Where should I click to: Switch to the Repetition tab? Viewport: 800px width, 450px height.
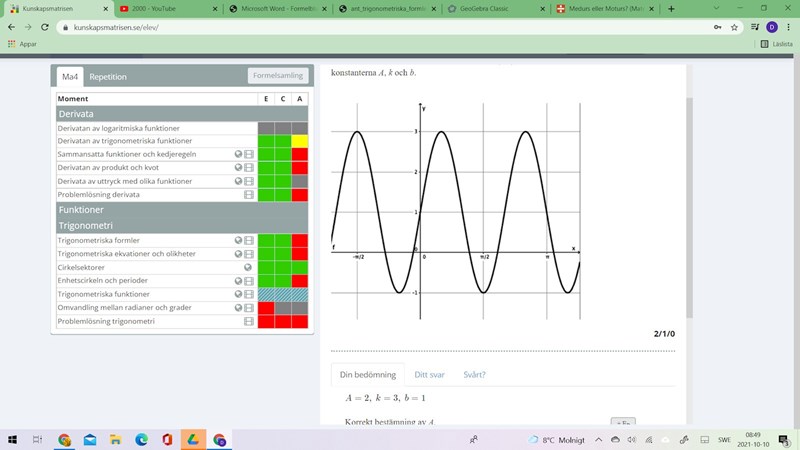(x=107, y=77)
